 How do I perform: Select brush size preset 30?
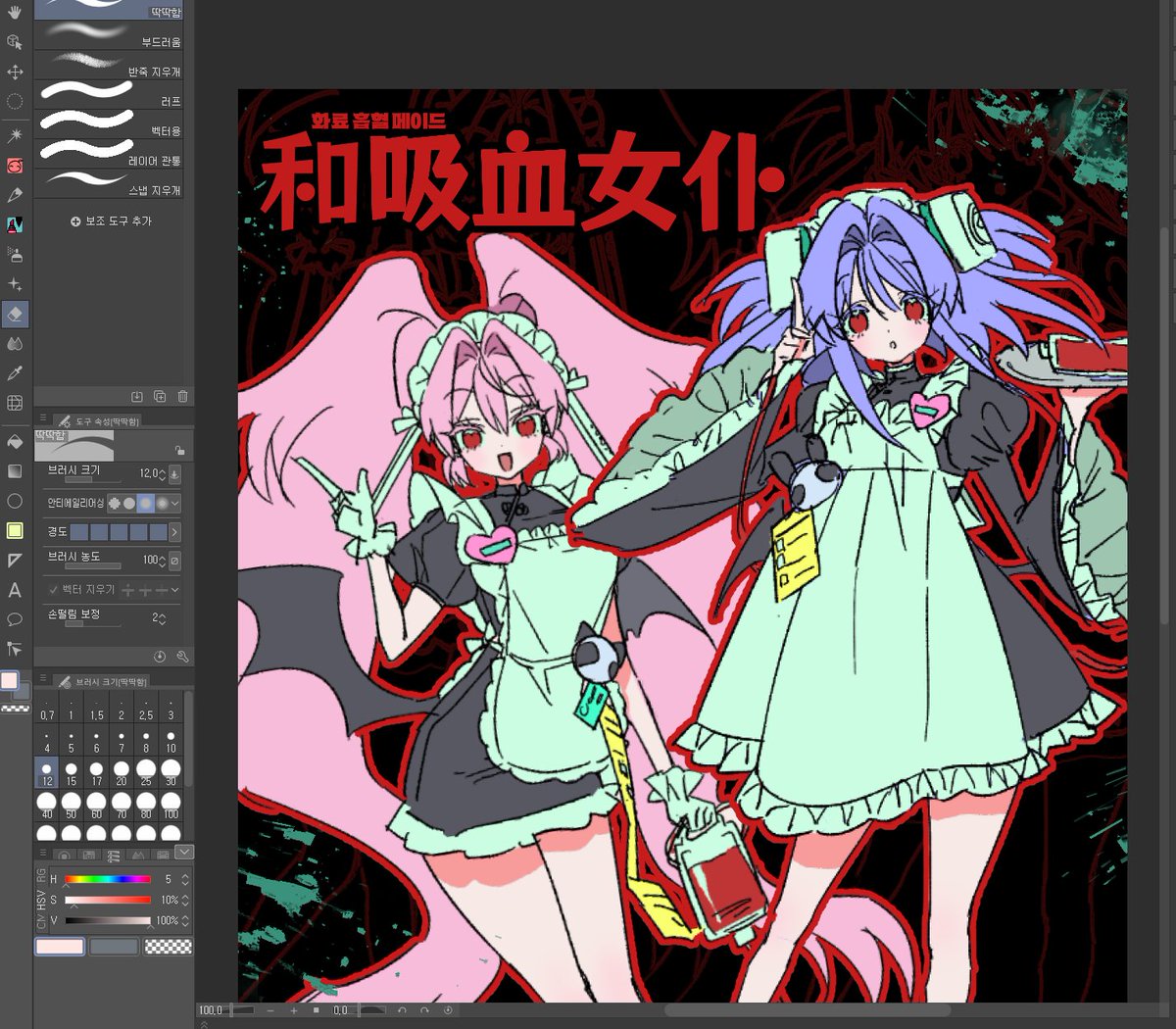click(169, 769)
